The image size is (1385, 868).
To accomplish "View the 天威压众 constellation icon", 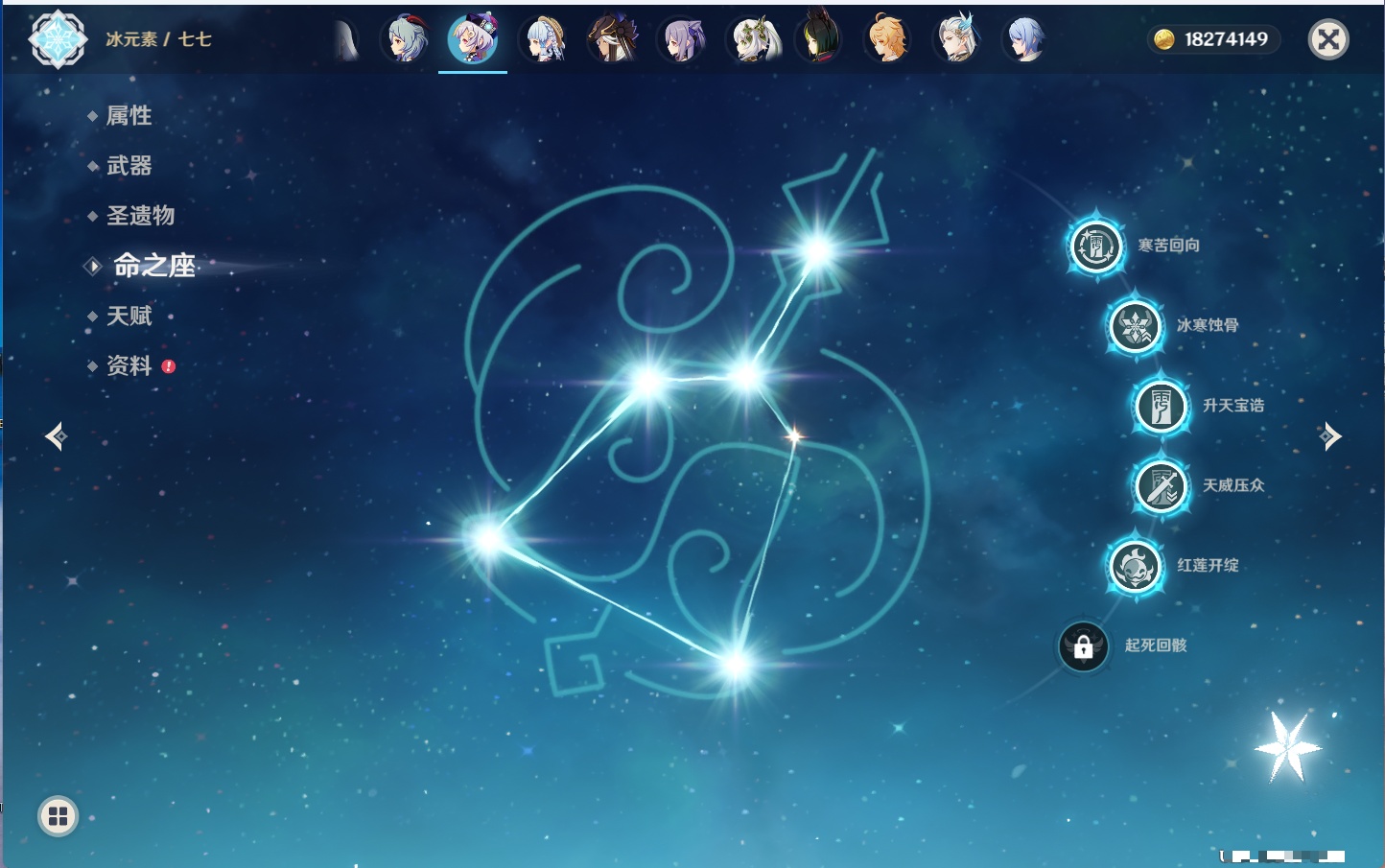I will click(x=1162, y=486).
